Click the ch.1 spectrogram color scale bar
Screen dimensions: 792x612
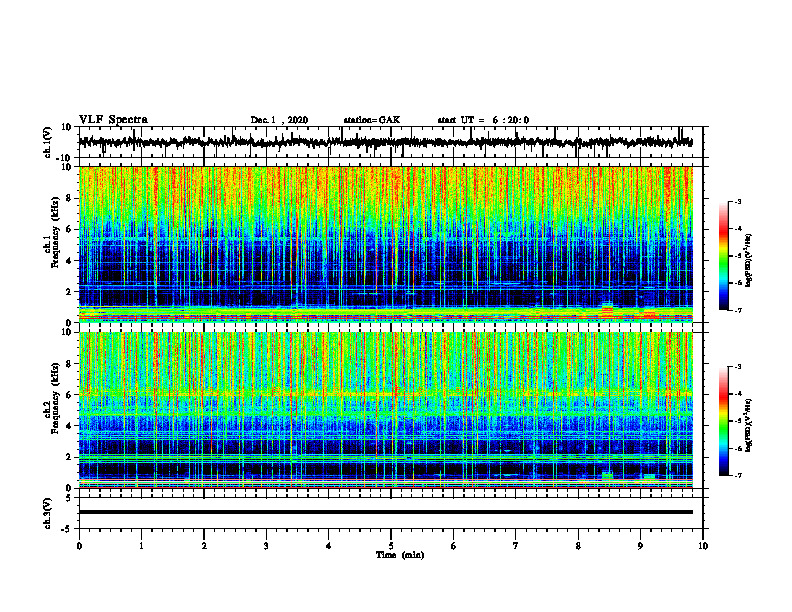click(724, 256)
